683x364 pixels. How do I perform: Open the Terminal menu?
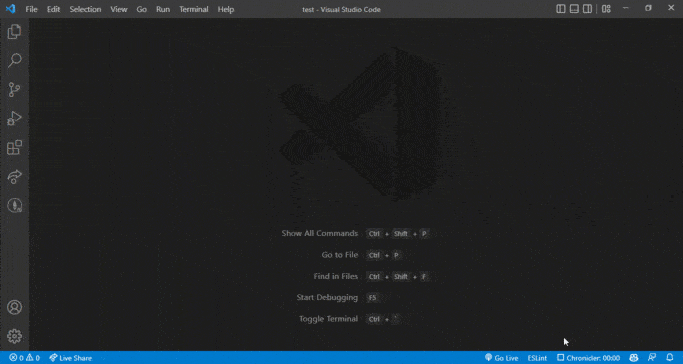pyautogui.click(x=194, y=9)
